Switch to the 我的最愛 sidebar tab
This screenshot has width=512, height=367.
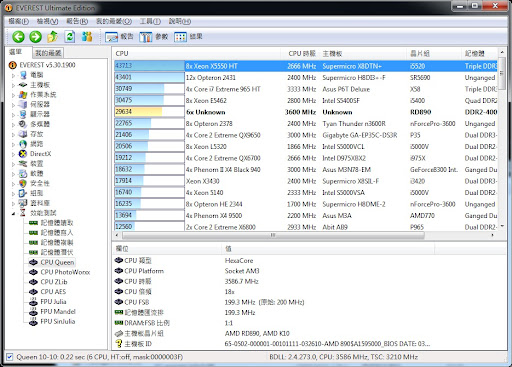coord(48,53)
